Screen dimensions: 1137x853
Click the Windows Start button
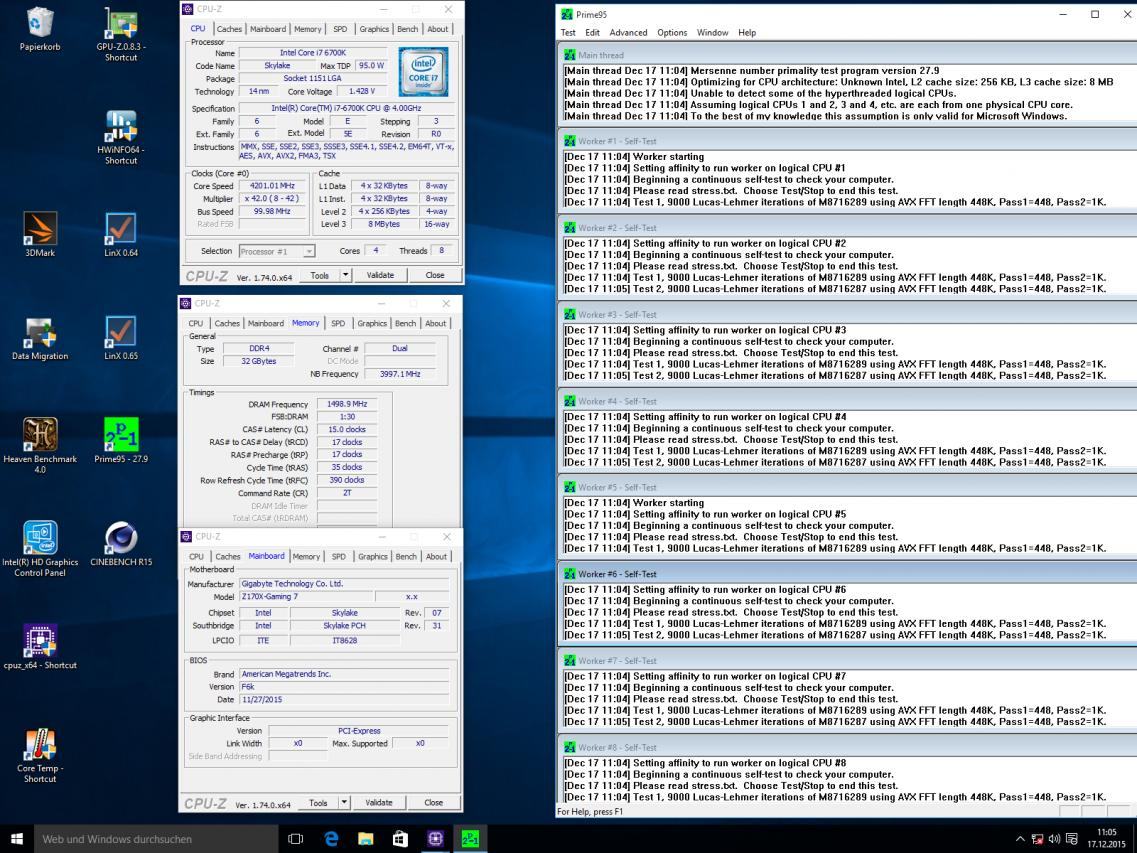coord(17,838)
